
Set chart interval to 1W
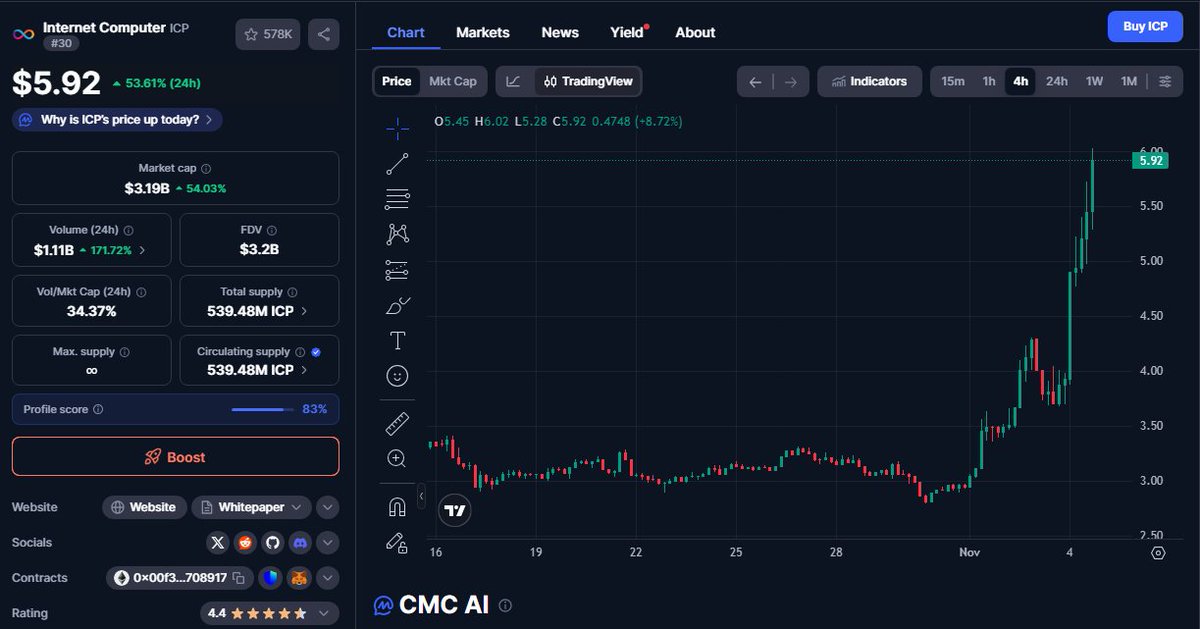1095,81
